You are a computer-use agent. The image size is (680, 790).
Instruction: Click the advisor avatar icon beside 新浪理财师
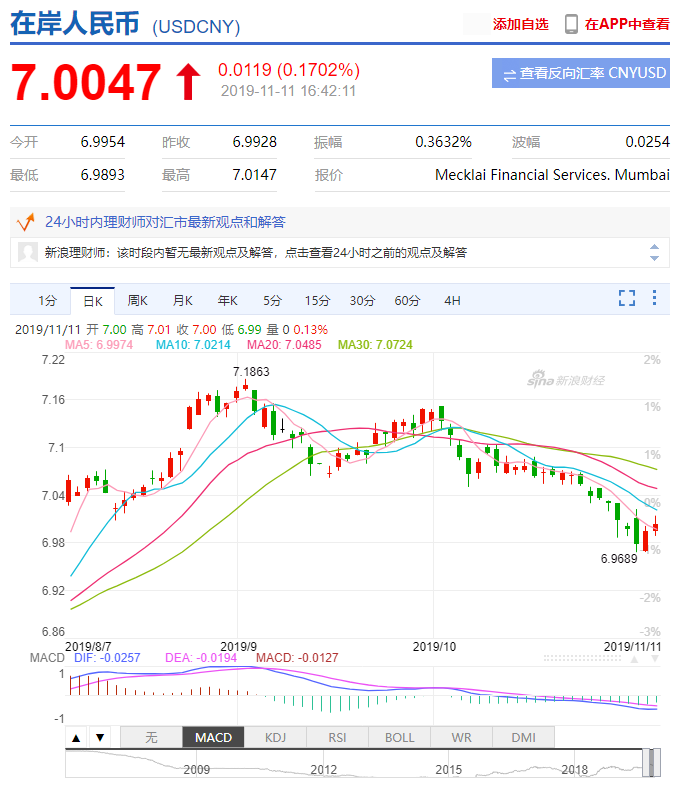[x=28, y=253]
